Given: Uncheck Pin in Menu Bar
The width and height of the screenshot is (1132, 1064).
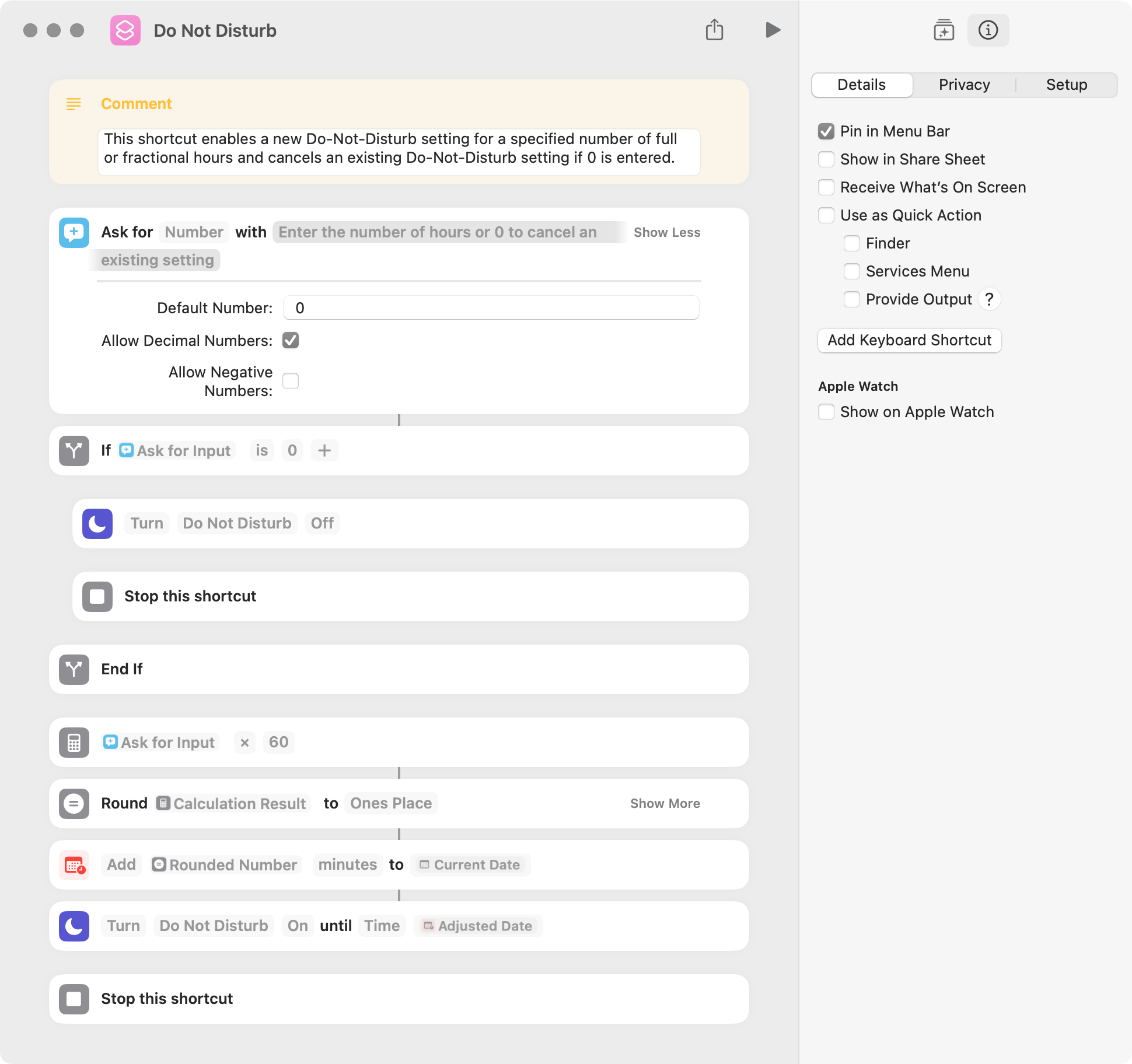Looking at the screenshot, I should (826, 131).
